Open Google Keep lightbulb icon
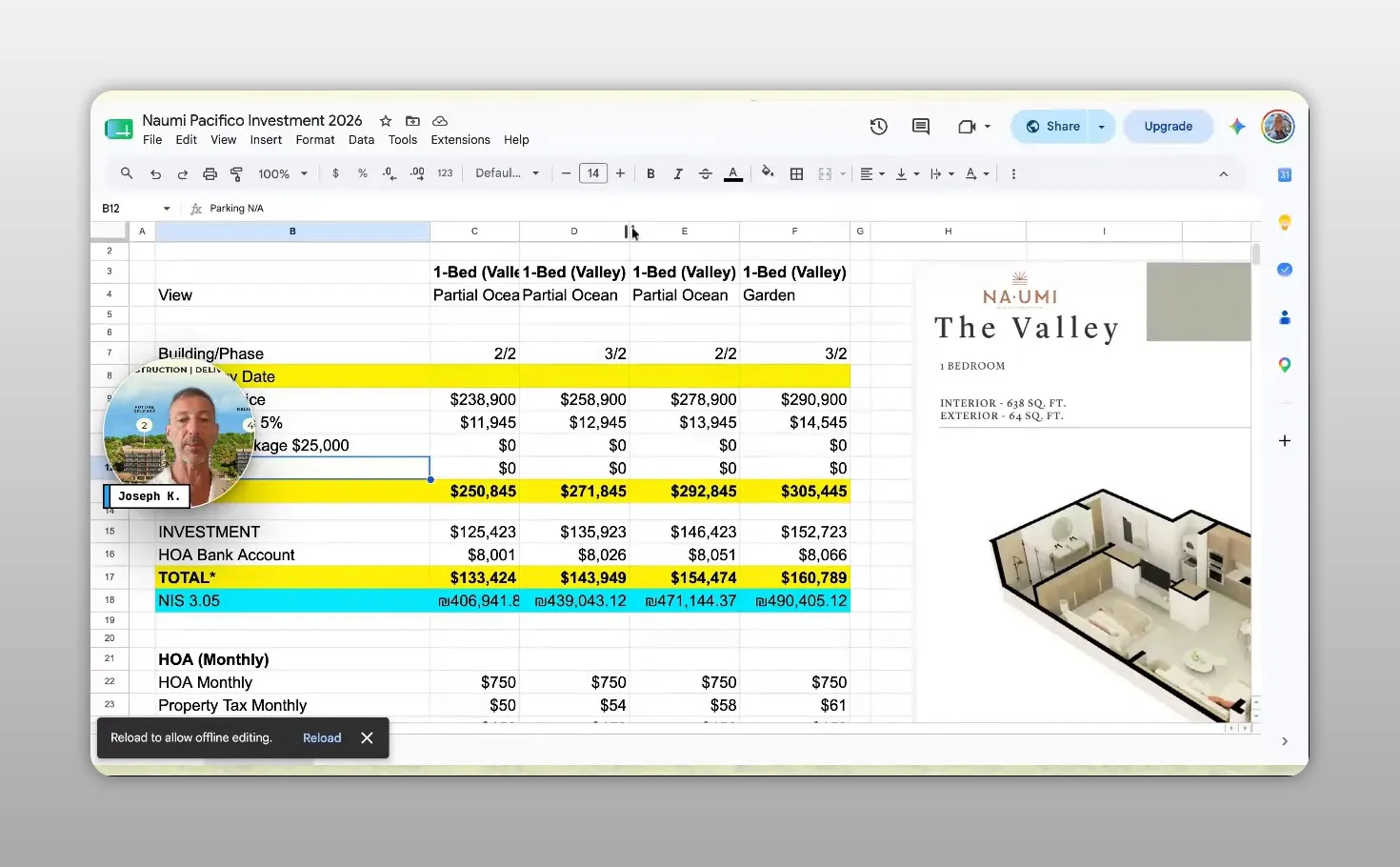 tap(1284, 222)
